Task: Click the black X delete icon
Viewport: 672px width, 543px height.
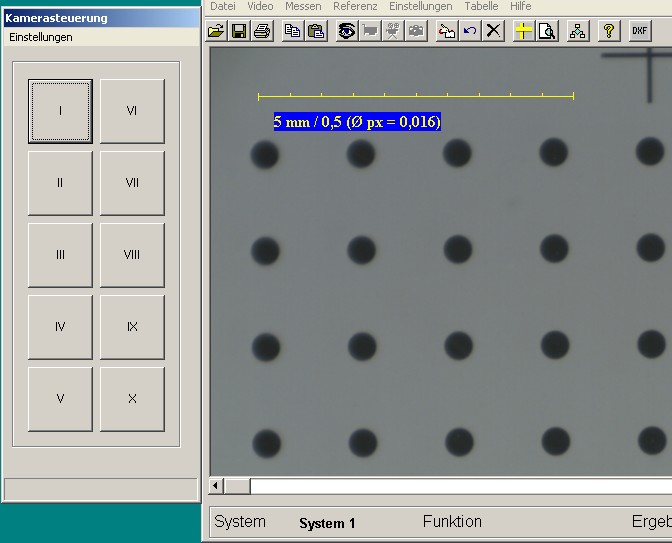Action: coord(493,31)
